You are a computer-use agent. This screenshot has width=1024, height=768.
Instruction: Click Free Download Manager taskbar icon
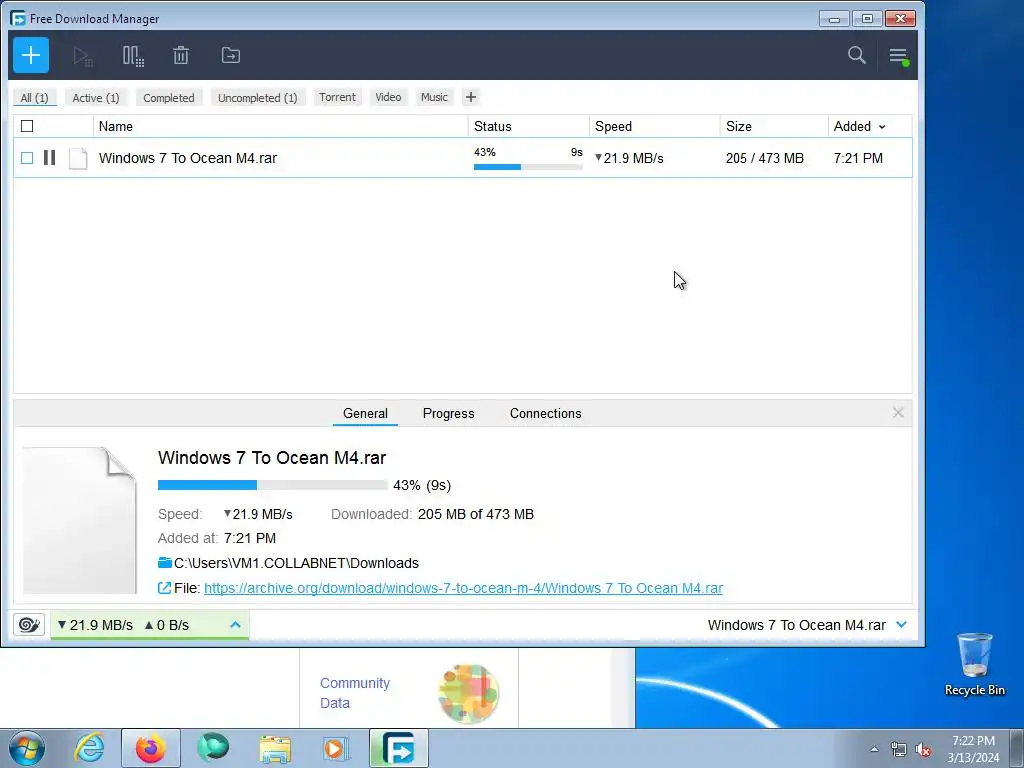[398, 748]
